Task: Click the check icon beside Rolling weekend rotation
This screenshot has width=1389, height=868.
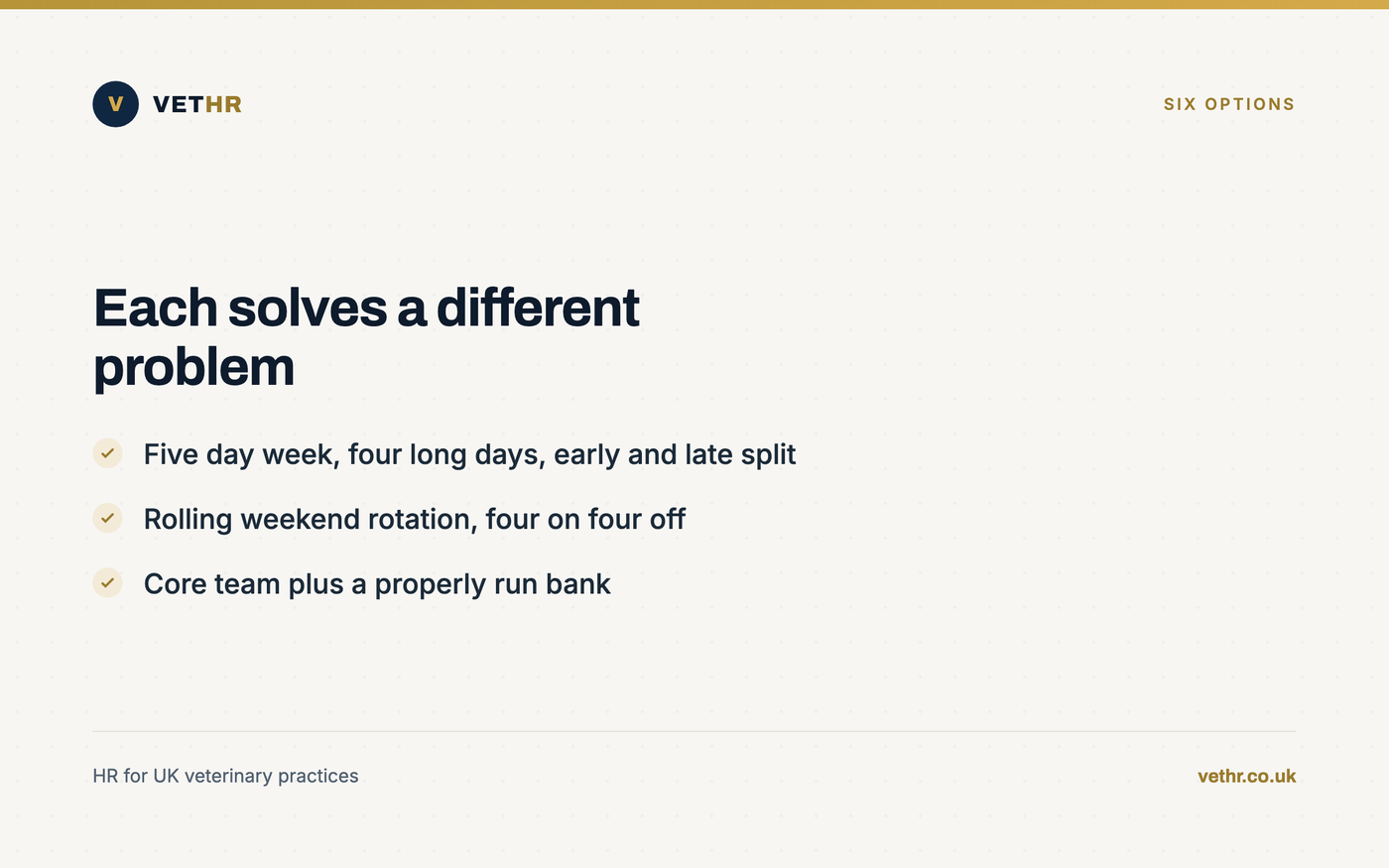Action: (107, 518)
